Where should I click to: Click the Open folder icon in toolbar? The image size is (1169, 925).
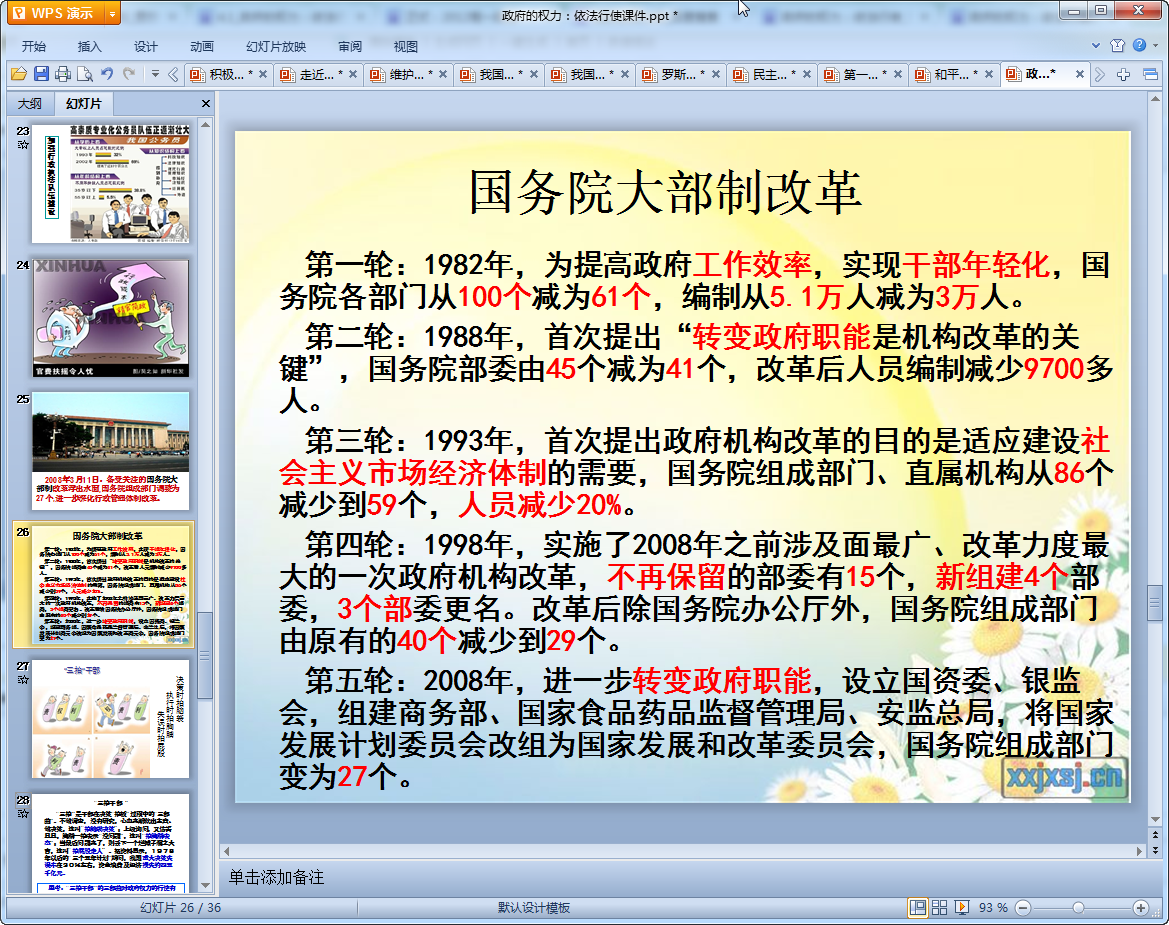pyautogui.click(x=19, y=74)
